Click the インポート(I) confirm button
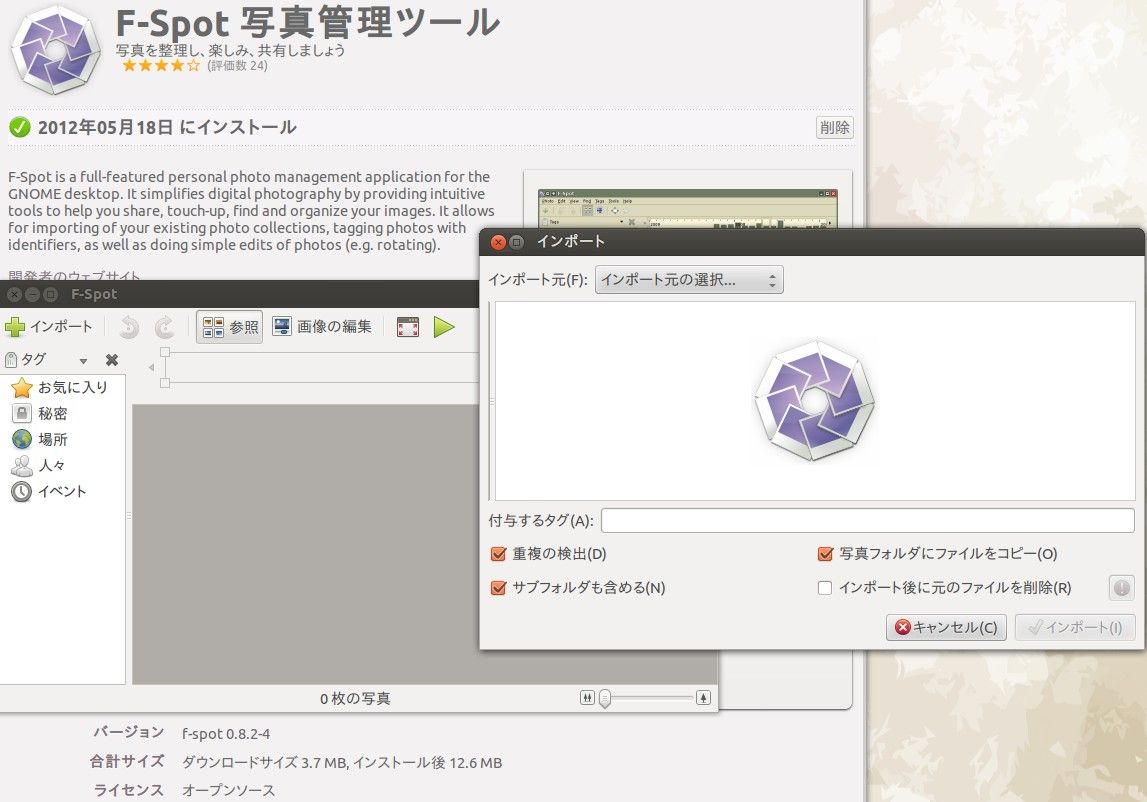Viewport: 1147px width, 802px height. (1075, 627)
